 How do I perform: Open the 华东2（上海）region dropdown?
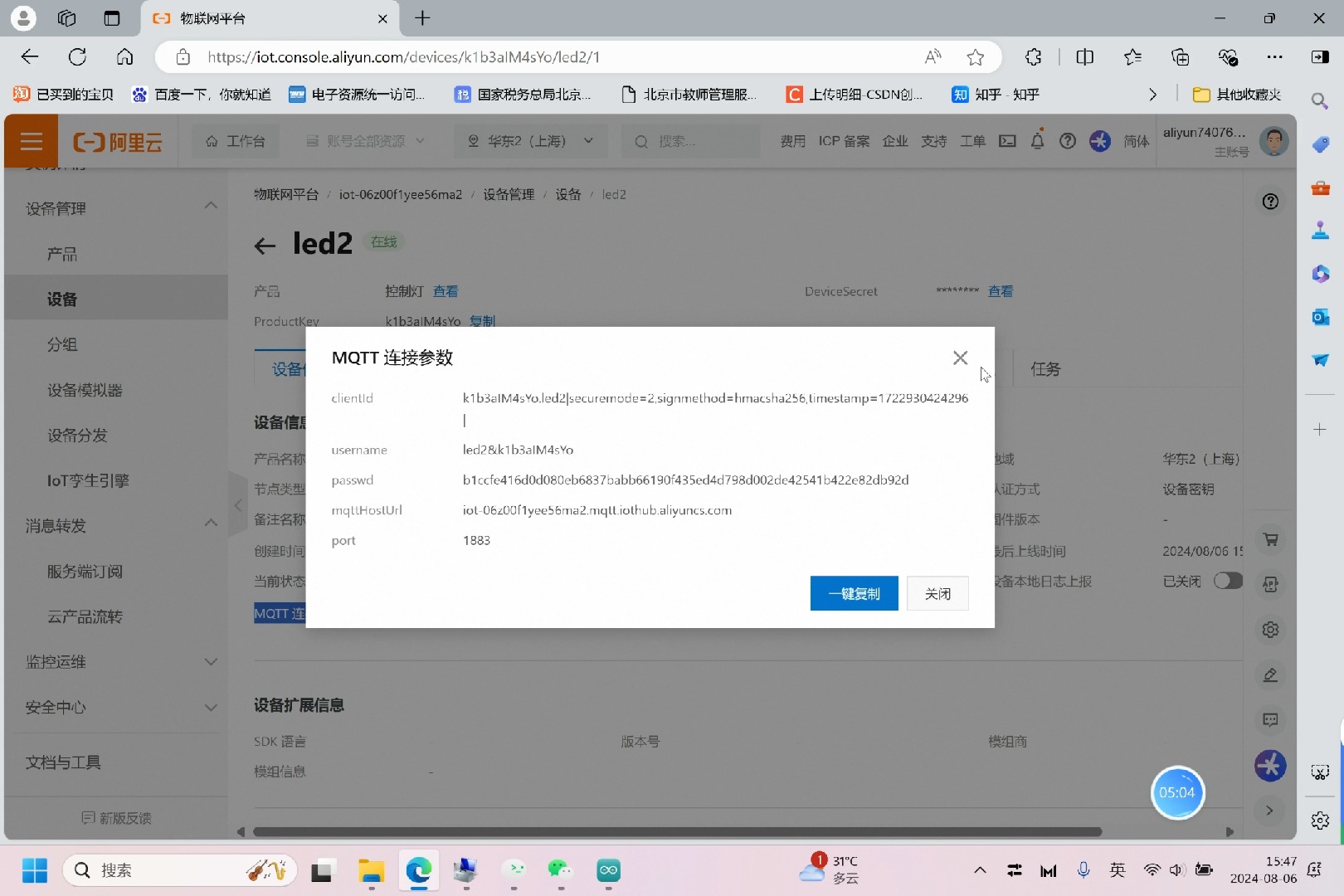[x=531, y=141]
